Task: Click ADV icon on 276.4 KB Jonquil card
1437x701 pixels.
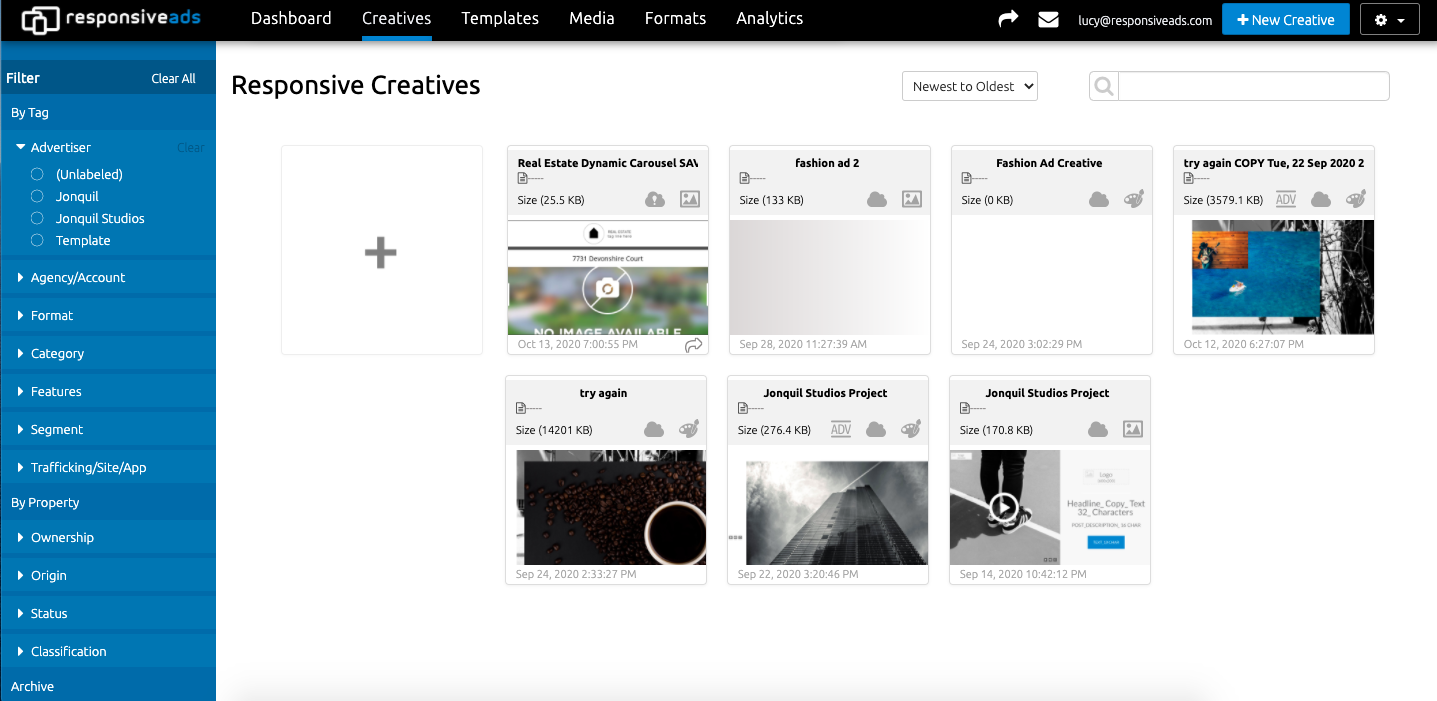Action: point(841,429)
